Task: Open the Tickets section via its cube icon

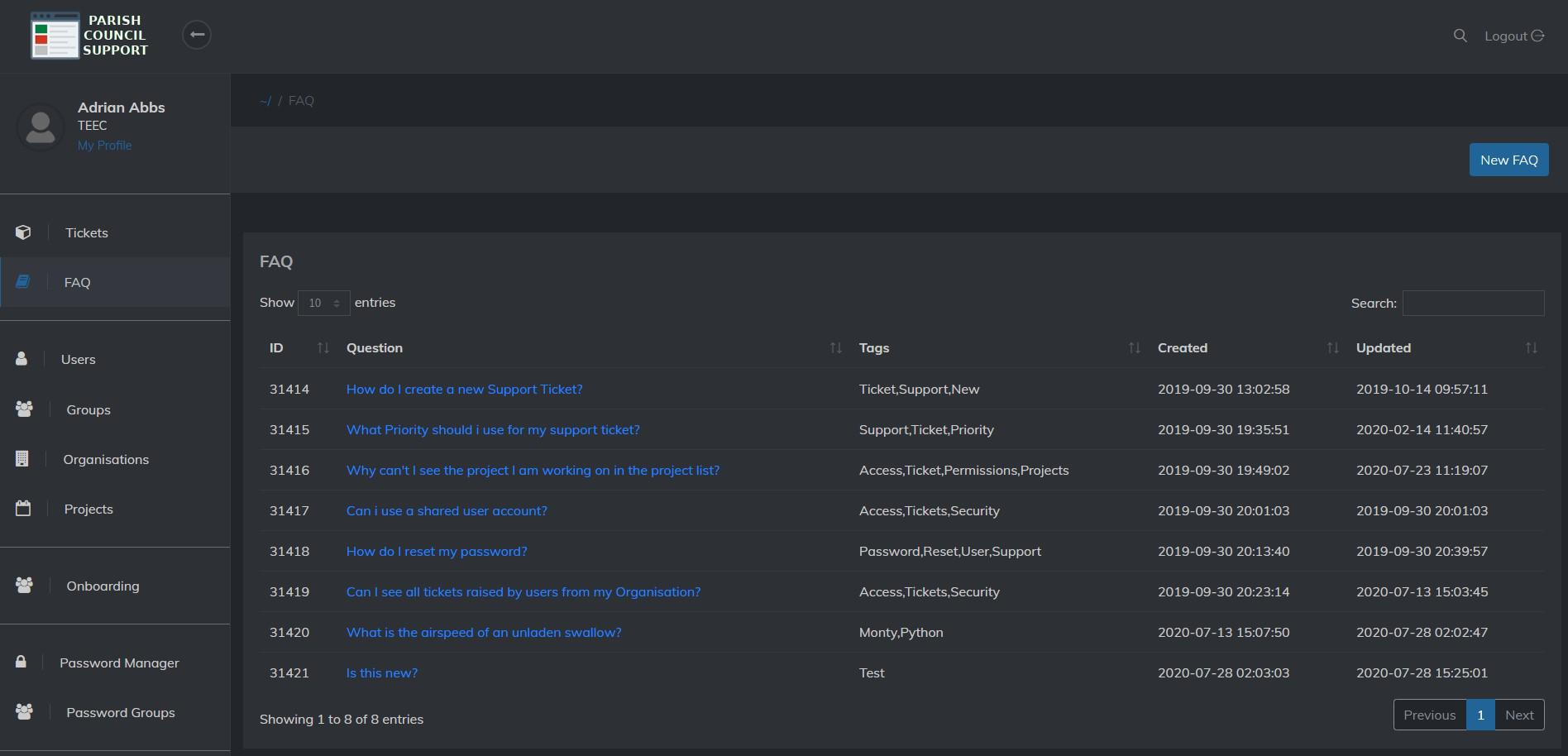Action: point(23,232)
